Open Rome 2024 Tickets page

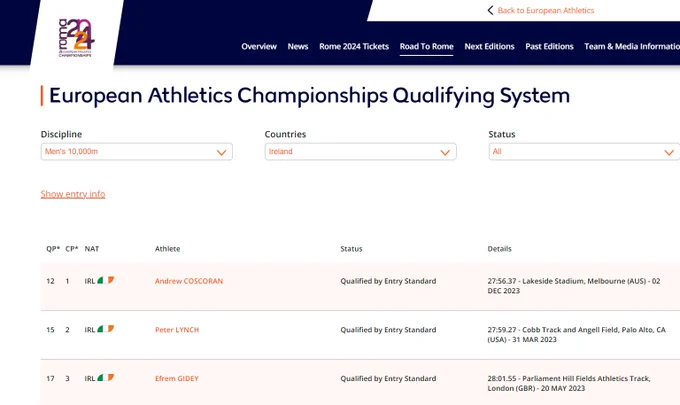pos(354,46)
